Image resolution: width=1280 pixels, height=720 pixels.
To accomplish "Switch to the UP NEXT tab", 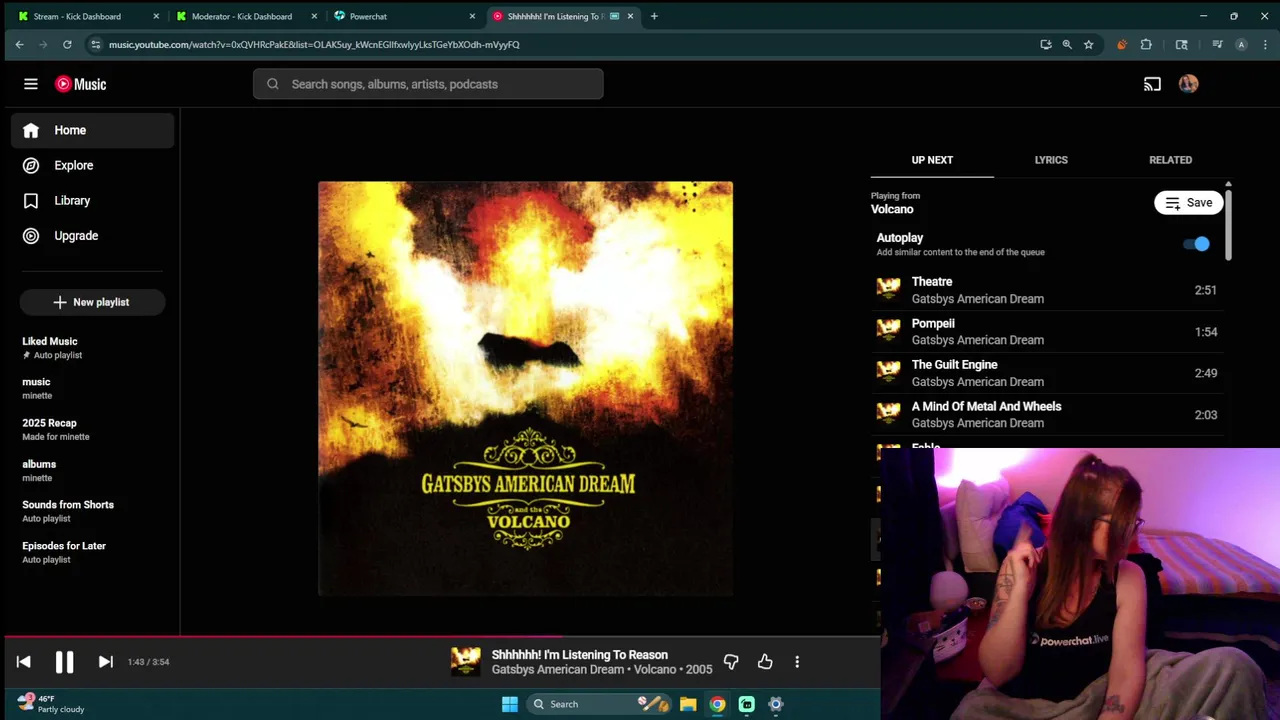I will (x=932, y=160).
